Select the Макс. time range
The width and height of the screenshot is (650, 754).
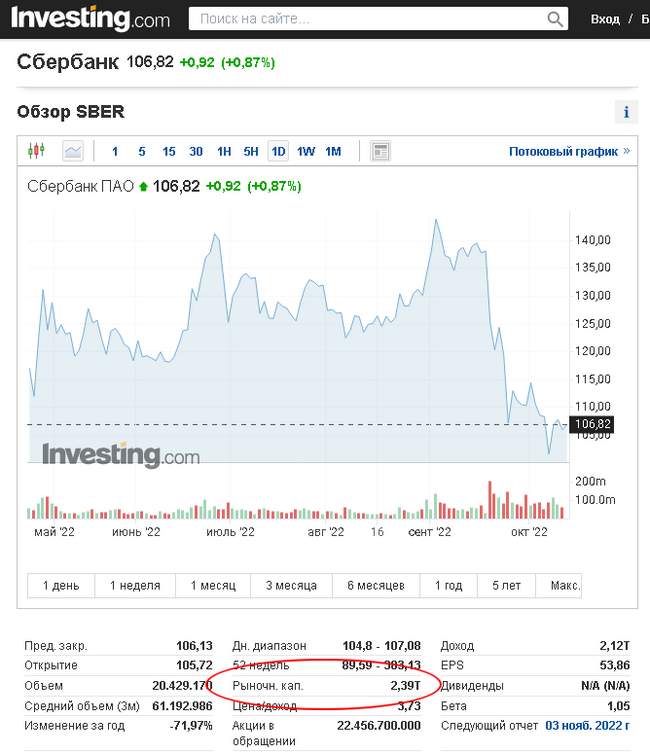click(x=565, y=585)
